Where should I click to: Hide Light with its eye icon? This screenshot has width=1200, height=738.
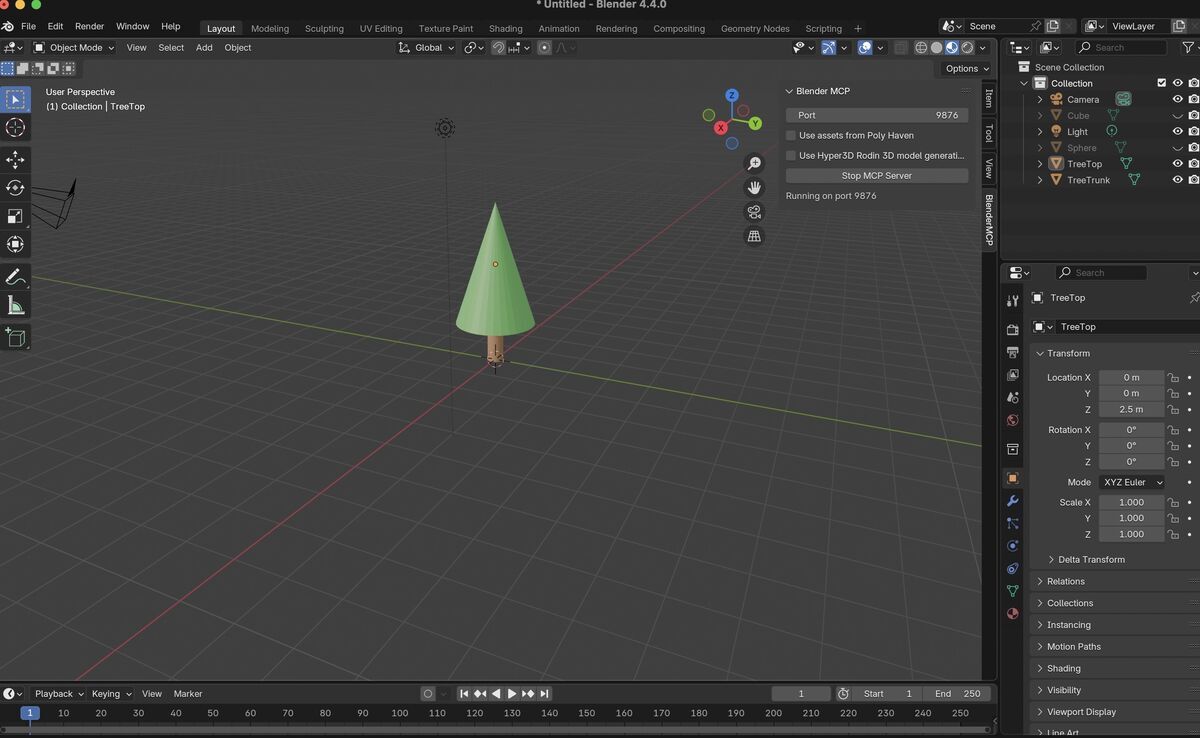1177,131
